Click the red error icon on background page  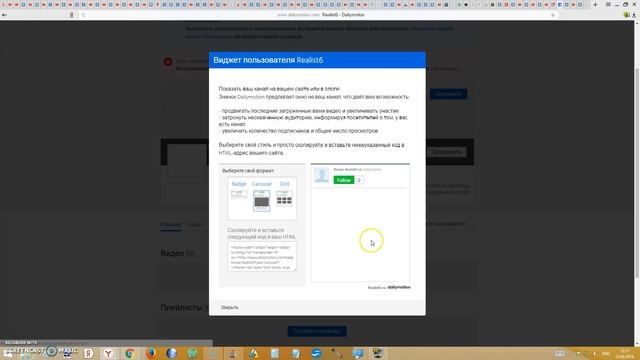tap(168, 62)
